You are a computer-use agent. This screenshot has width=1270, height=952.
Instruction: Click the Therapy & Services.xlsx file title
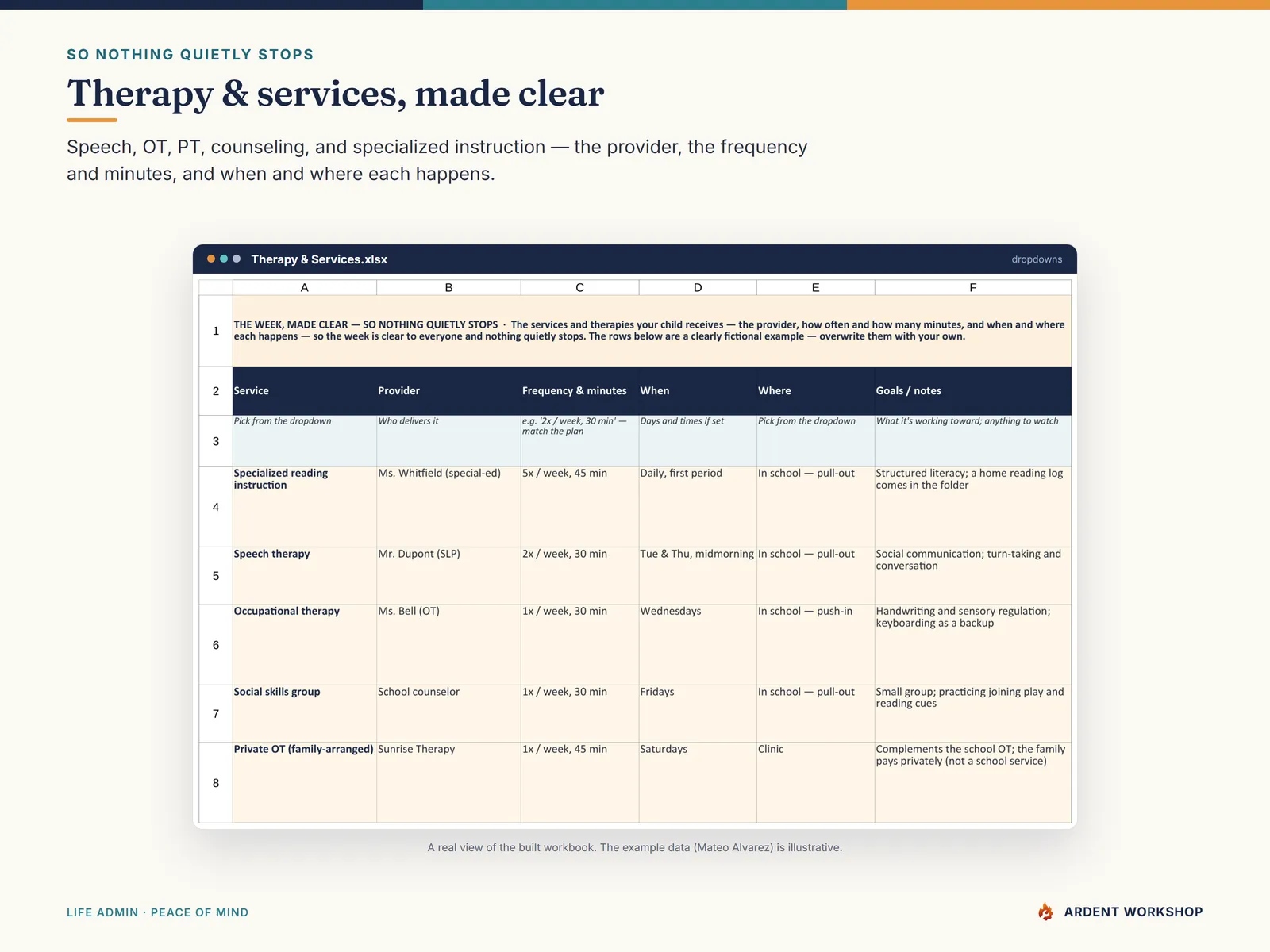tap(319, 259)
